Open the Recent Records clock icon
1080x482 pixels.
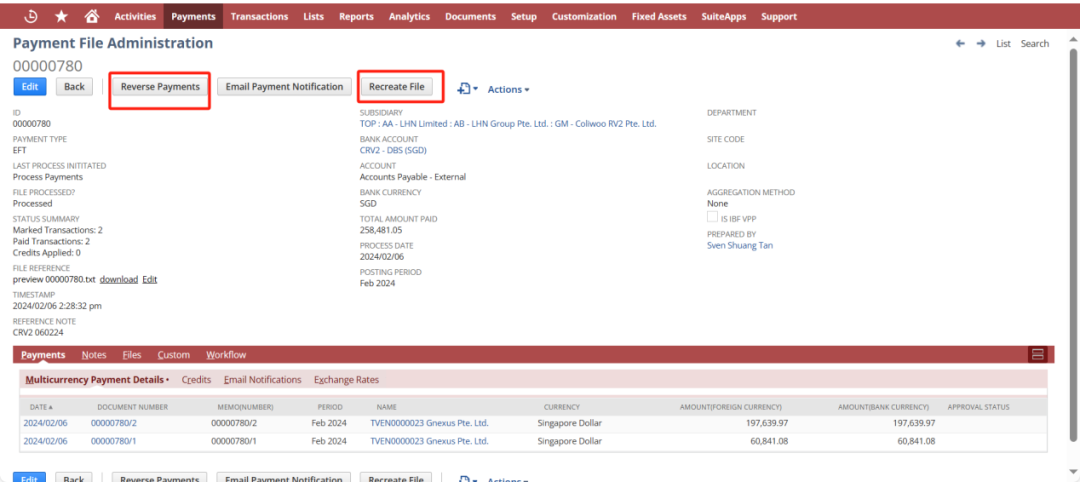coord(30,16)
